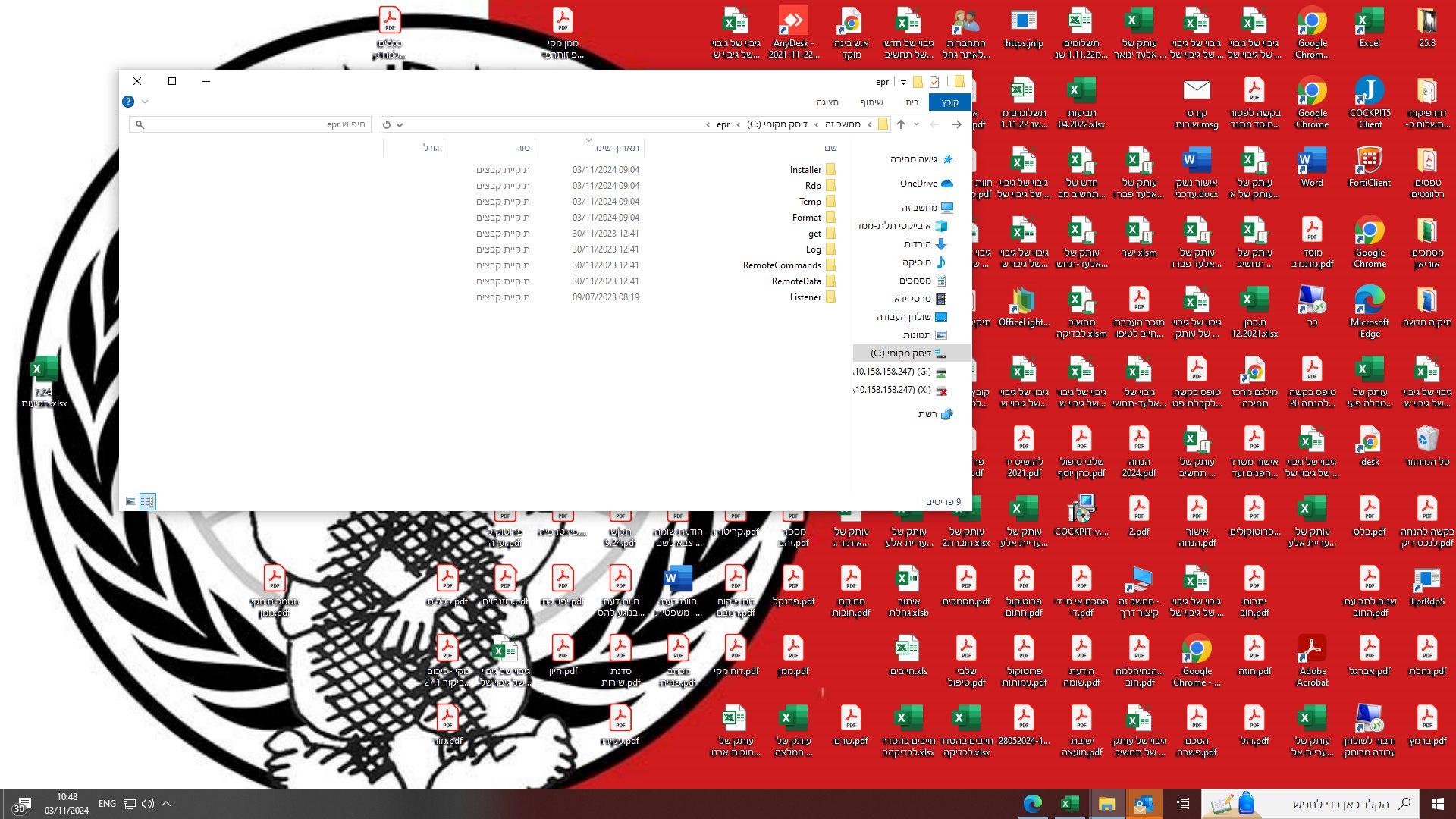The width and height of the screenshot is (1456, 819).
Task: Select the תיקיה חדשה desktop folder
Action: point(1427,306)
